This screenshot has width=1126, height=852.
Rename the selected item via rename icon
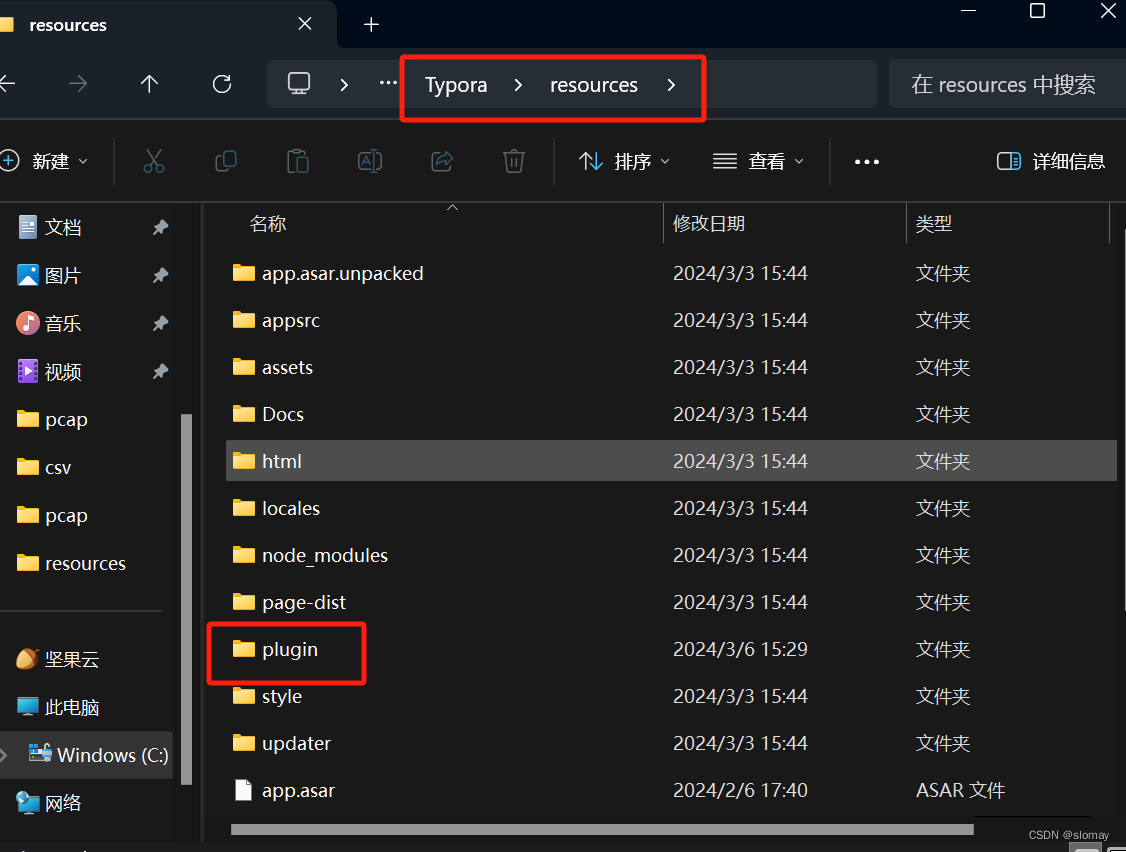369,160
